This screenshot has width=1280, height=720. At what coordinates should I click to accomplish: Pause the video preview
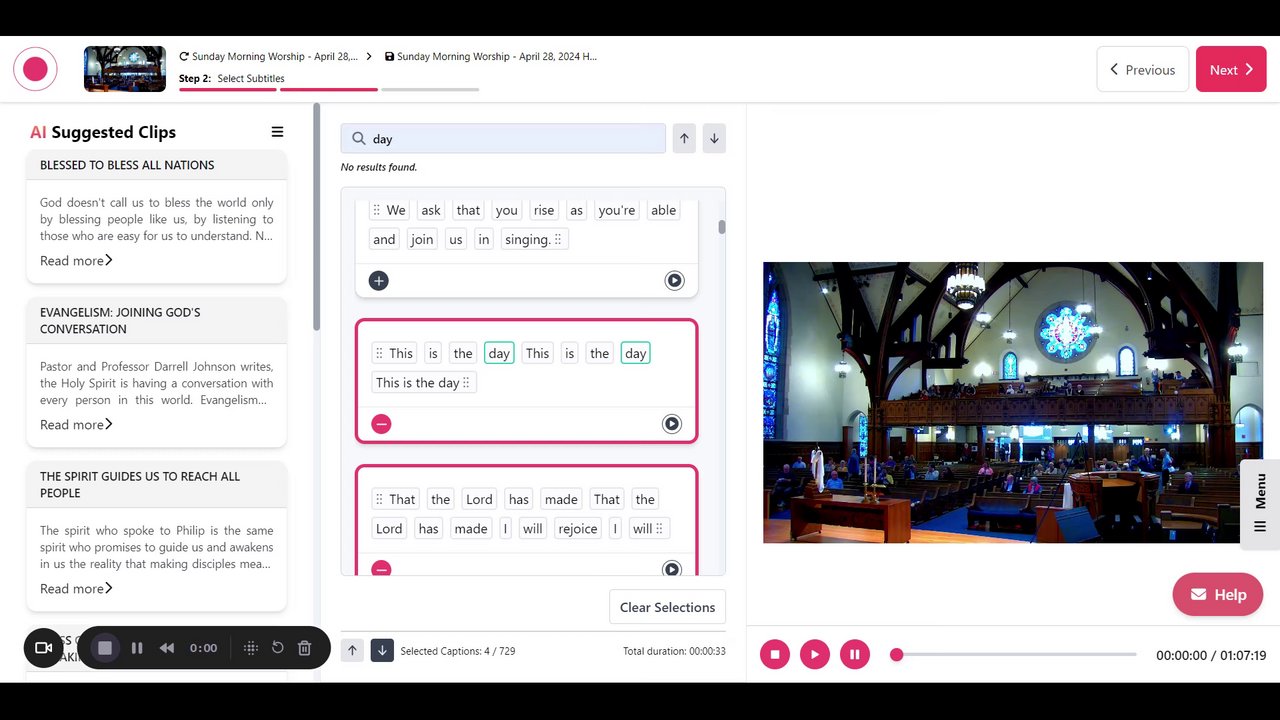click(x=855, y=655)
